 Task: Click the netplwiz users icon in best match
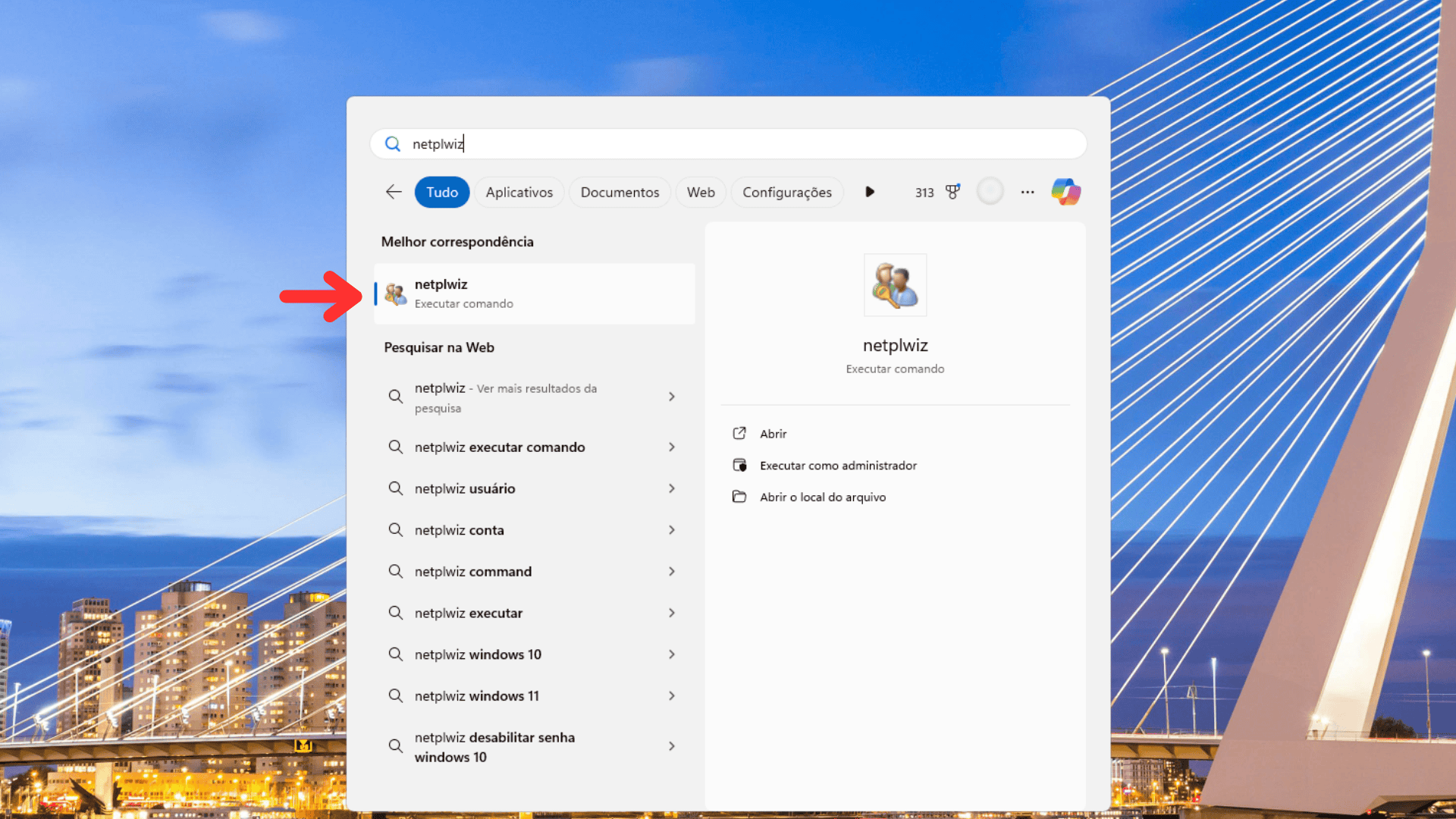[x=395, y=293]
